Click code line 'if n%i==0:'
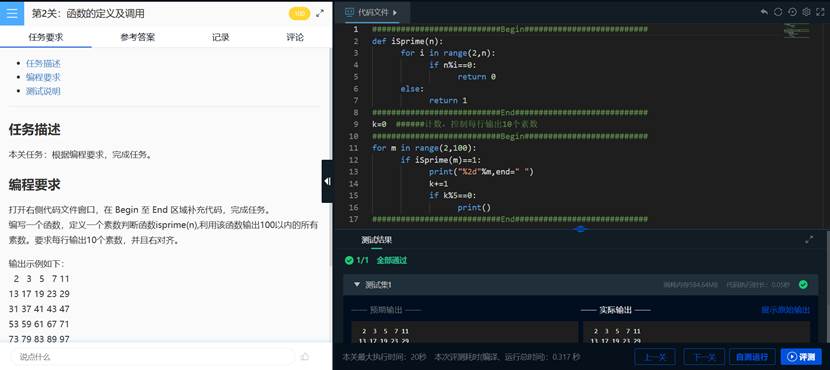The image size is (830, 370). pyautogui.click(x=453, y=65)
